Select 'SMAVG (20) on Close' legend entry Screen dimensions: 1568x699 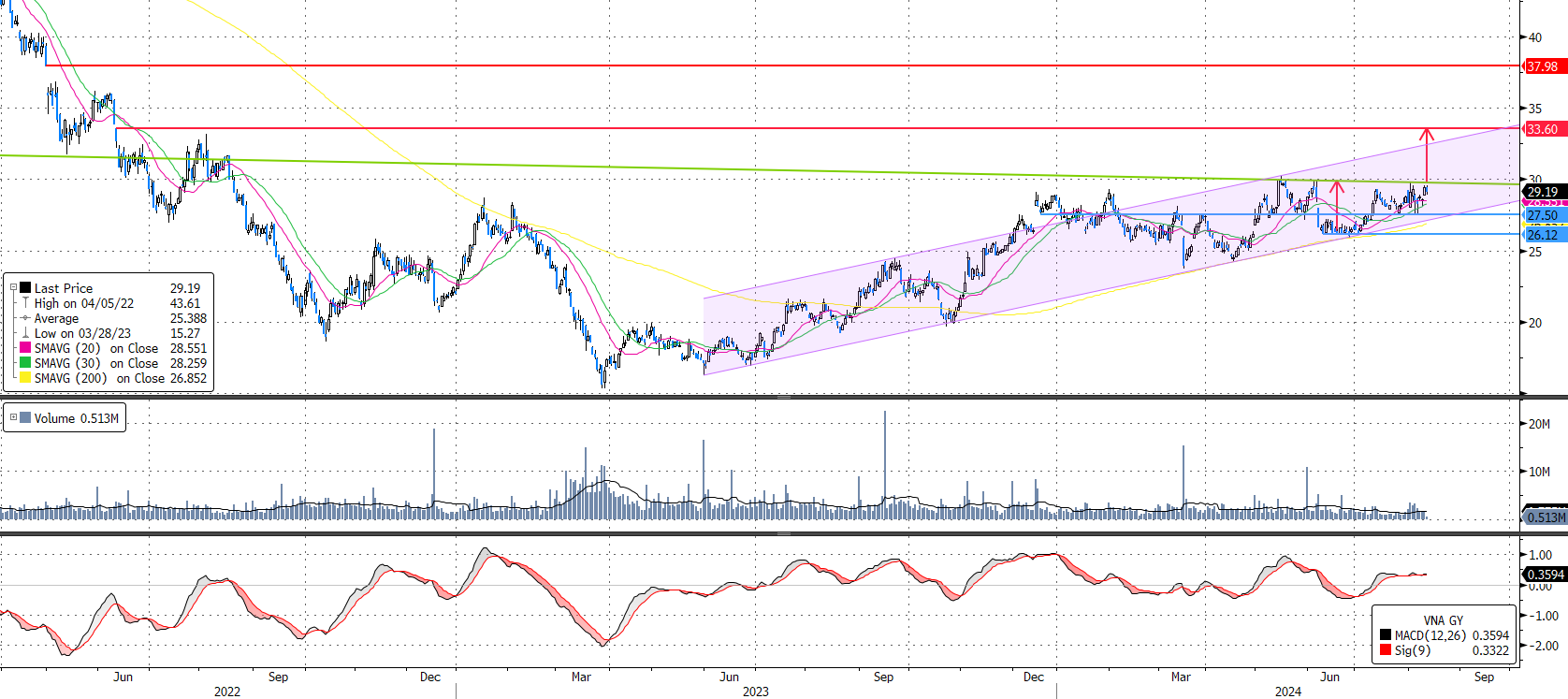click(x=96, y=348)
